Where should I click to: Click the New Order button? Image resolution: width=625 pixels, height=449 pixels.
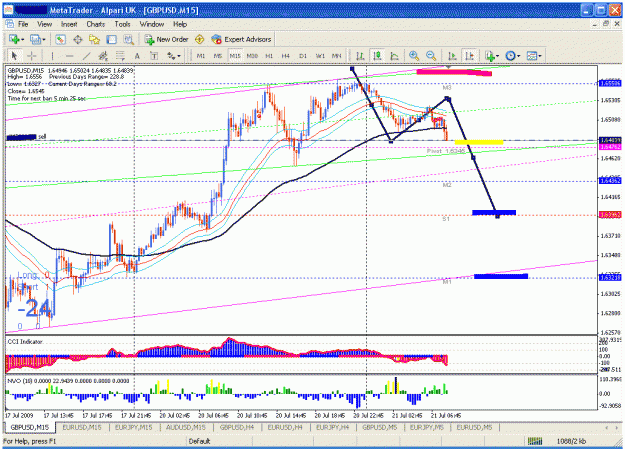[166, 39]
